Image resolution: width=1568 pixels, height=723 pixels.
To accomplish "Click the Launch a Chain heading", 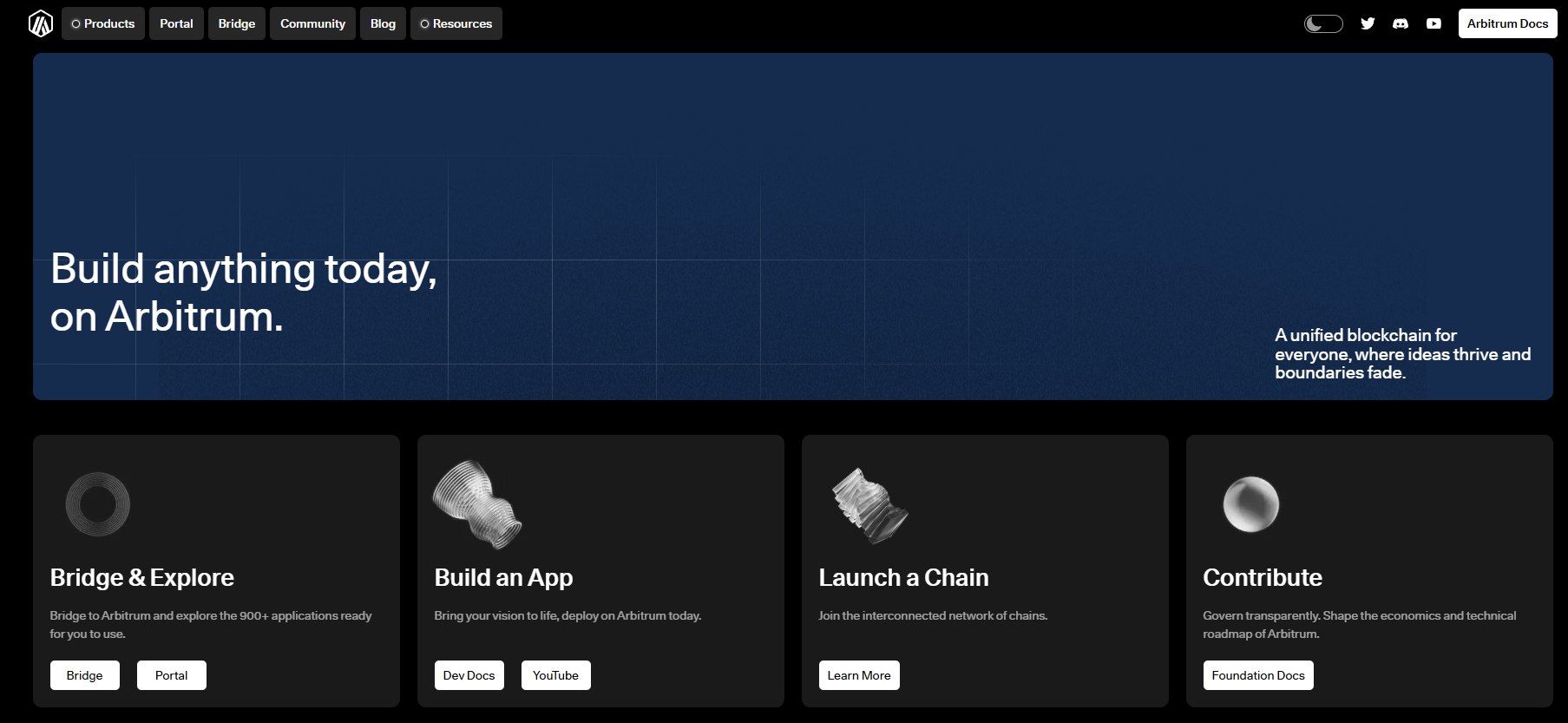I will (x=903, y=577).
